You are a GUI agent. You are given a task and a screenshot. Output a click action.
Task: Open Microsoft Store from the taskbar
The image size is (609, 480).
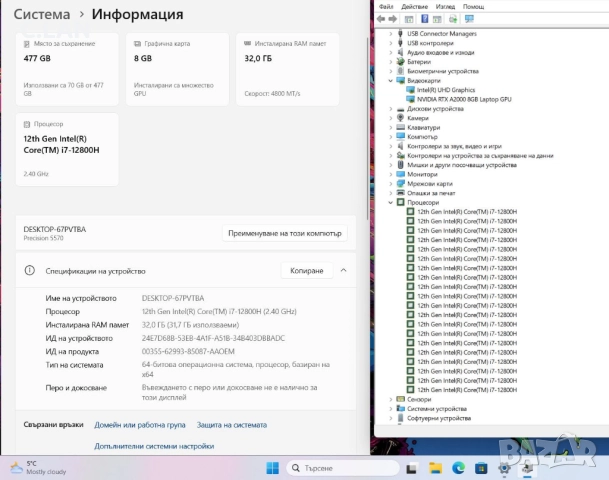click(481, 468)
